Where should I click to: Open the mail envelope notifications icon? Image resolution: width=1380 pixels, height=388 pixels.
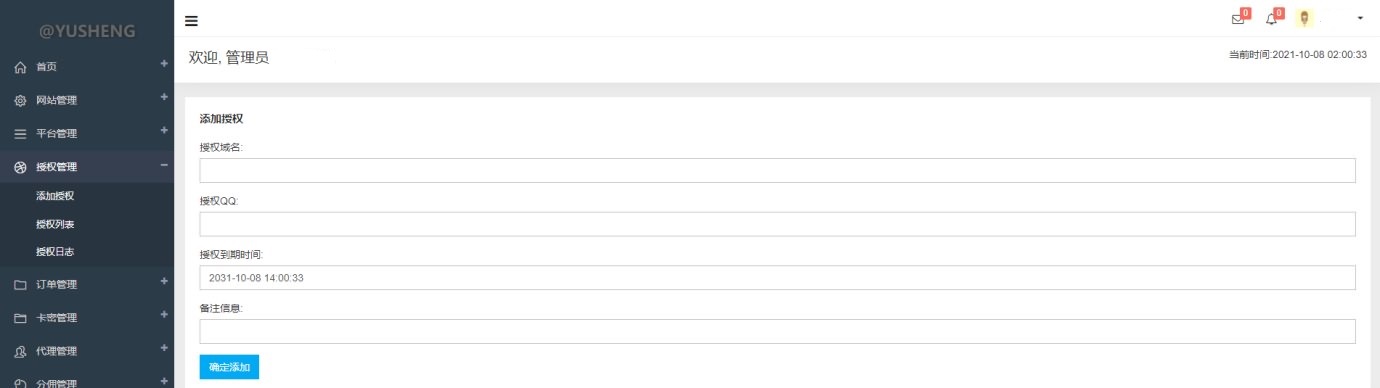tap(1238, 19)
